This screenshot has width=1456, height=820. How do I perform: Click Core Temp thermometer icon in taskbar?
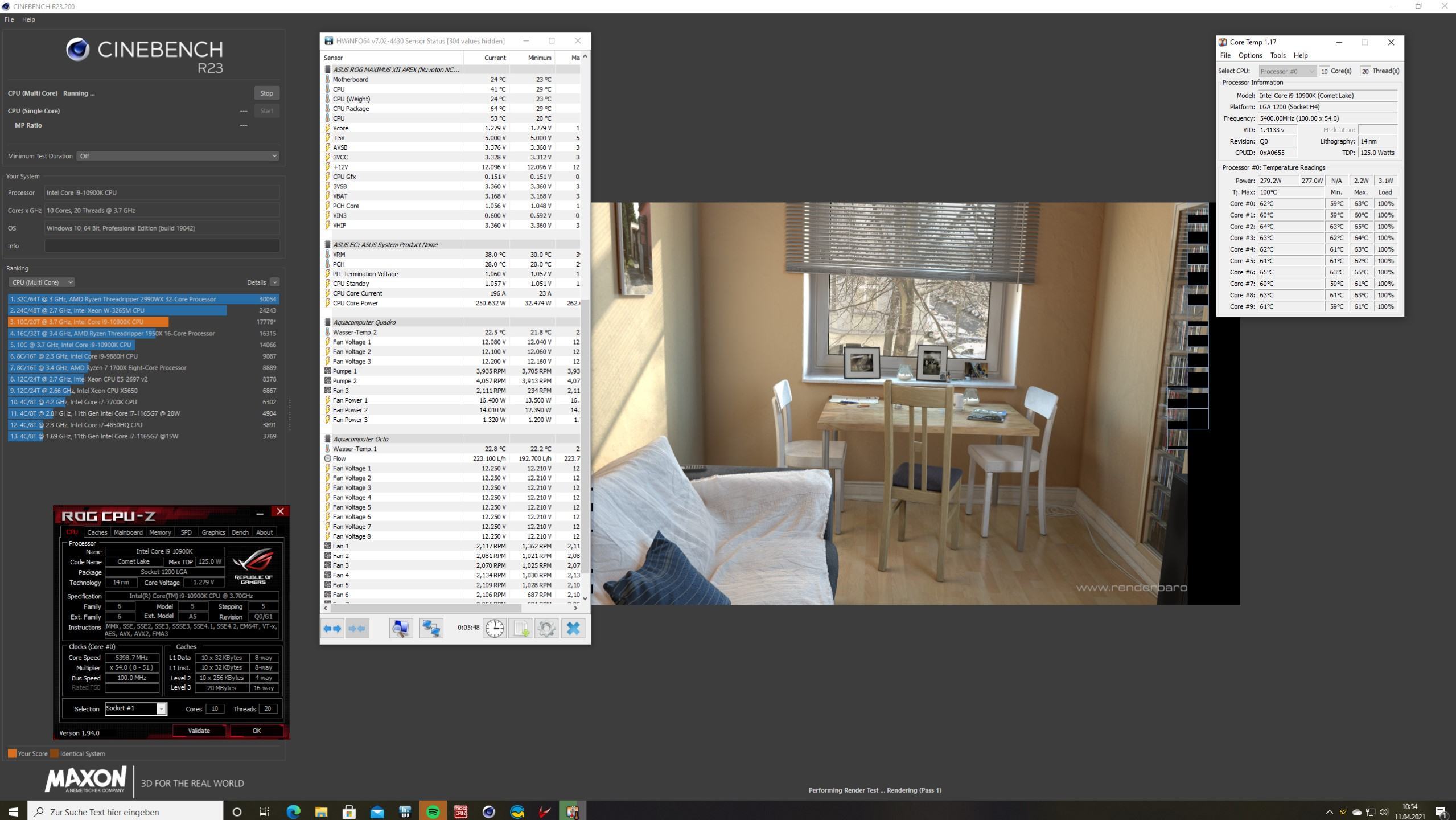click(x=573, y=811)
